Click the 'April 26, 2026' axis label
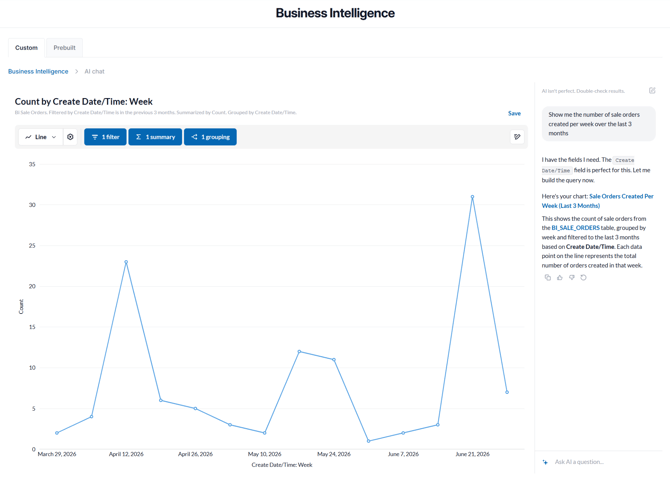The width and height of the screenshot is (670, 479). click(195, 454)
